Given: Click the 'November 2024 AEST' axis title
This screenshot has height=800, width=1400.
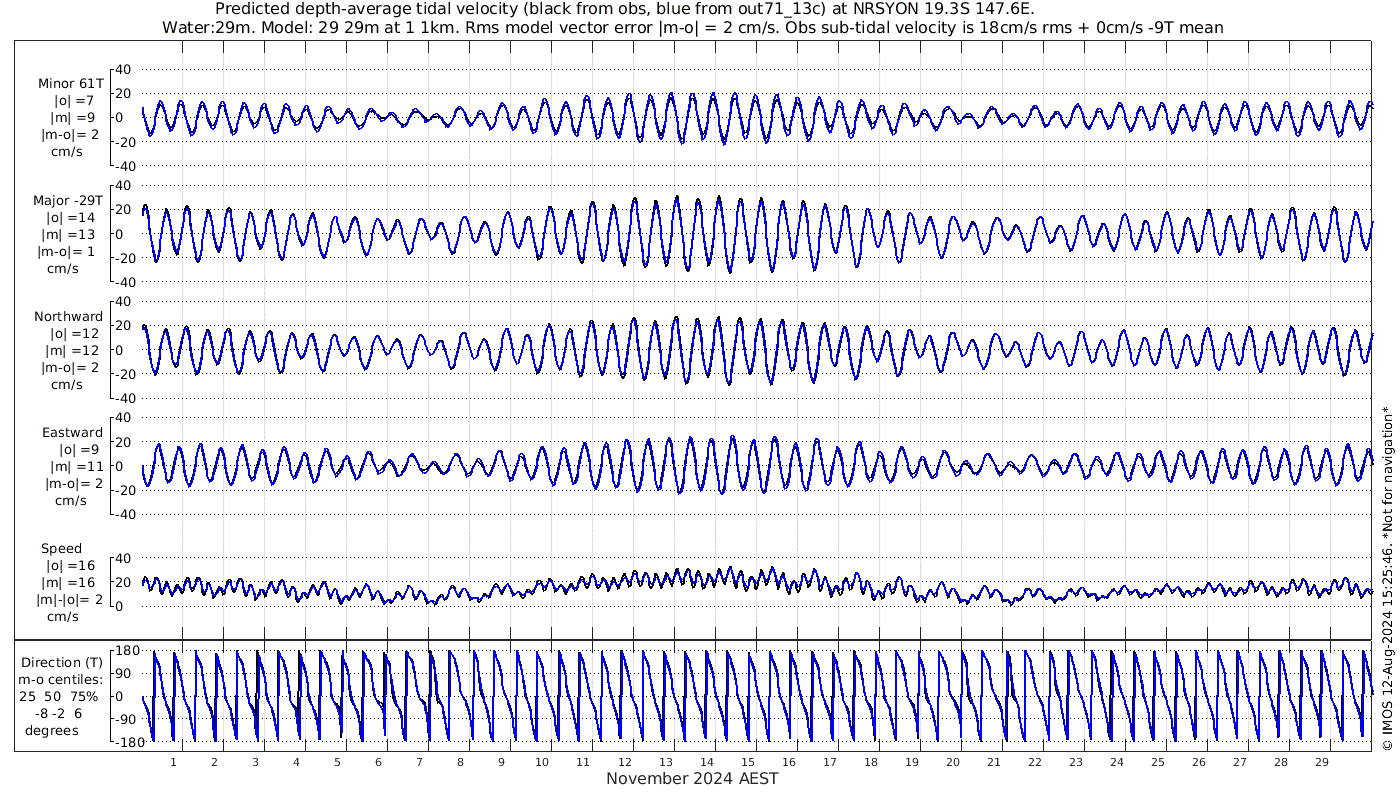Looking at the screenshot, I should tap(692, 778).
